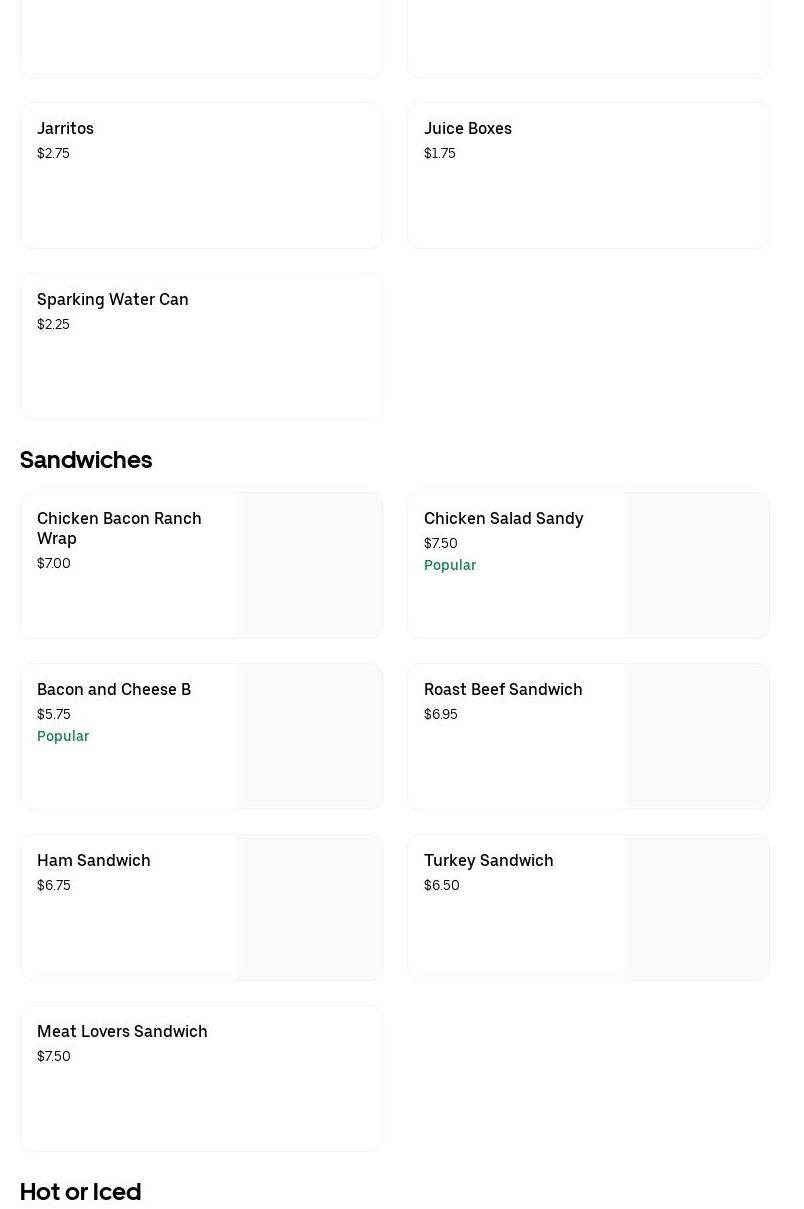Screen dimensions: 804x1209
Task: Select the Bacon and Cheese B title
Action: [114, 690]
